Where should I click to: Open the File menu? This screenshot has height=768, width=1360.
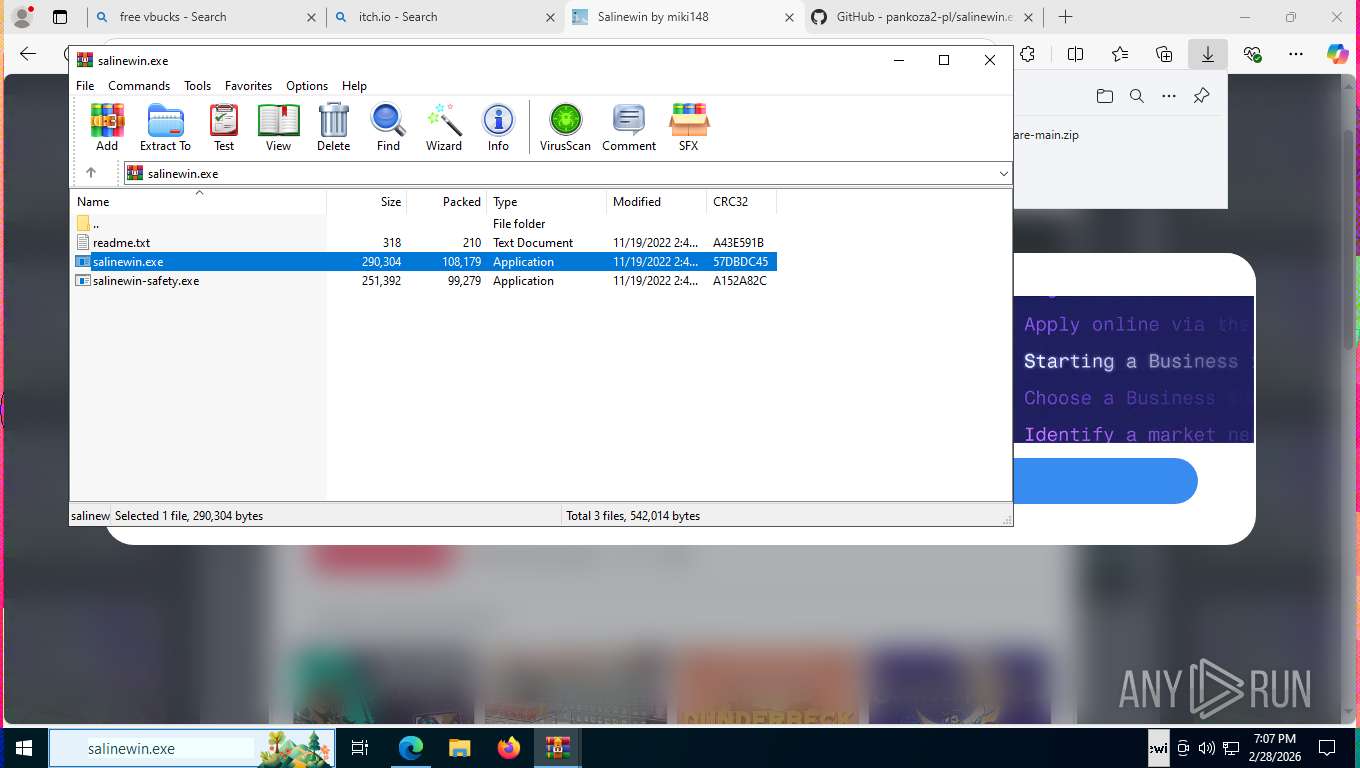(85, 86)
